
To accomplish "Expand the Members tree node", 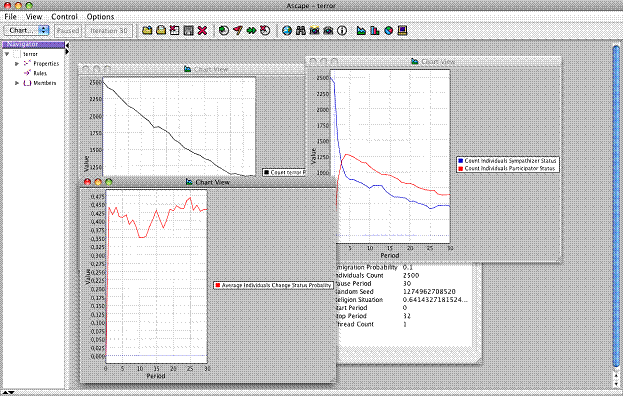I will [x=17, y=83].
